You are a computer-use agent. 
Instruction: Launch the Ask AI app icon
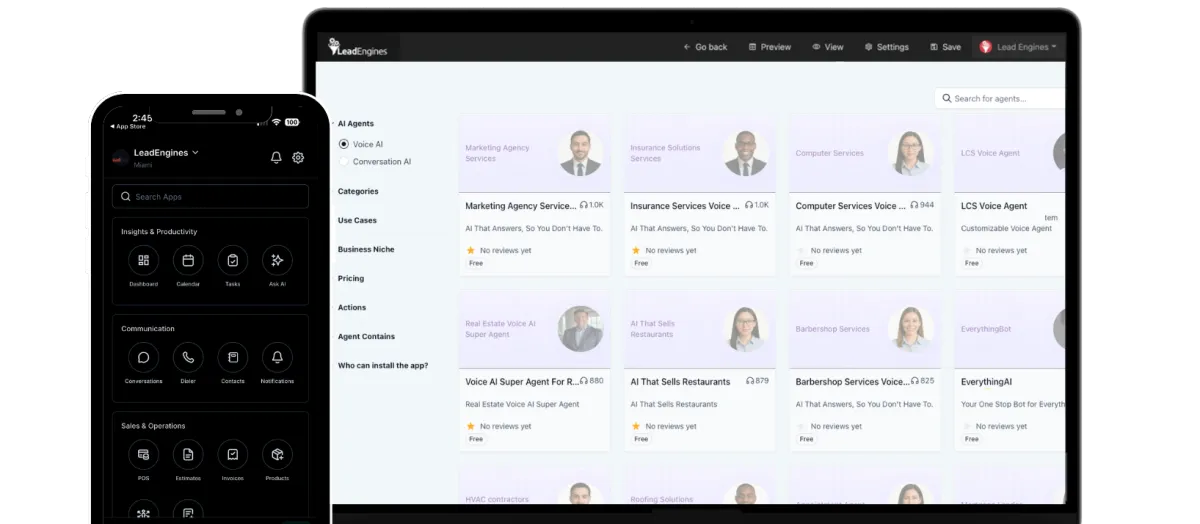click(277, 260)
